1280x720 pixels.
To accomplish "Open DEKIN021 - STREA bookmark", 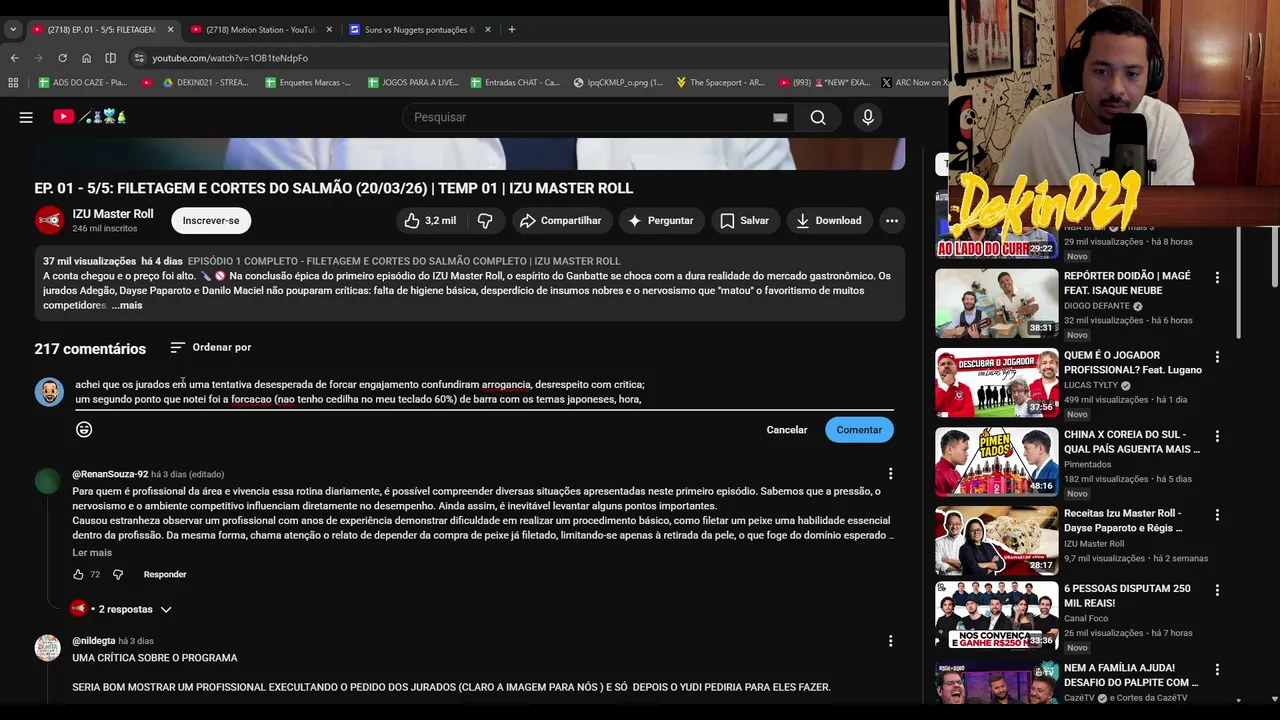I will coord(205,82).
